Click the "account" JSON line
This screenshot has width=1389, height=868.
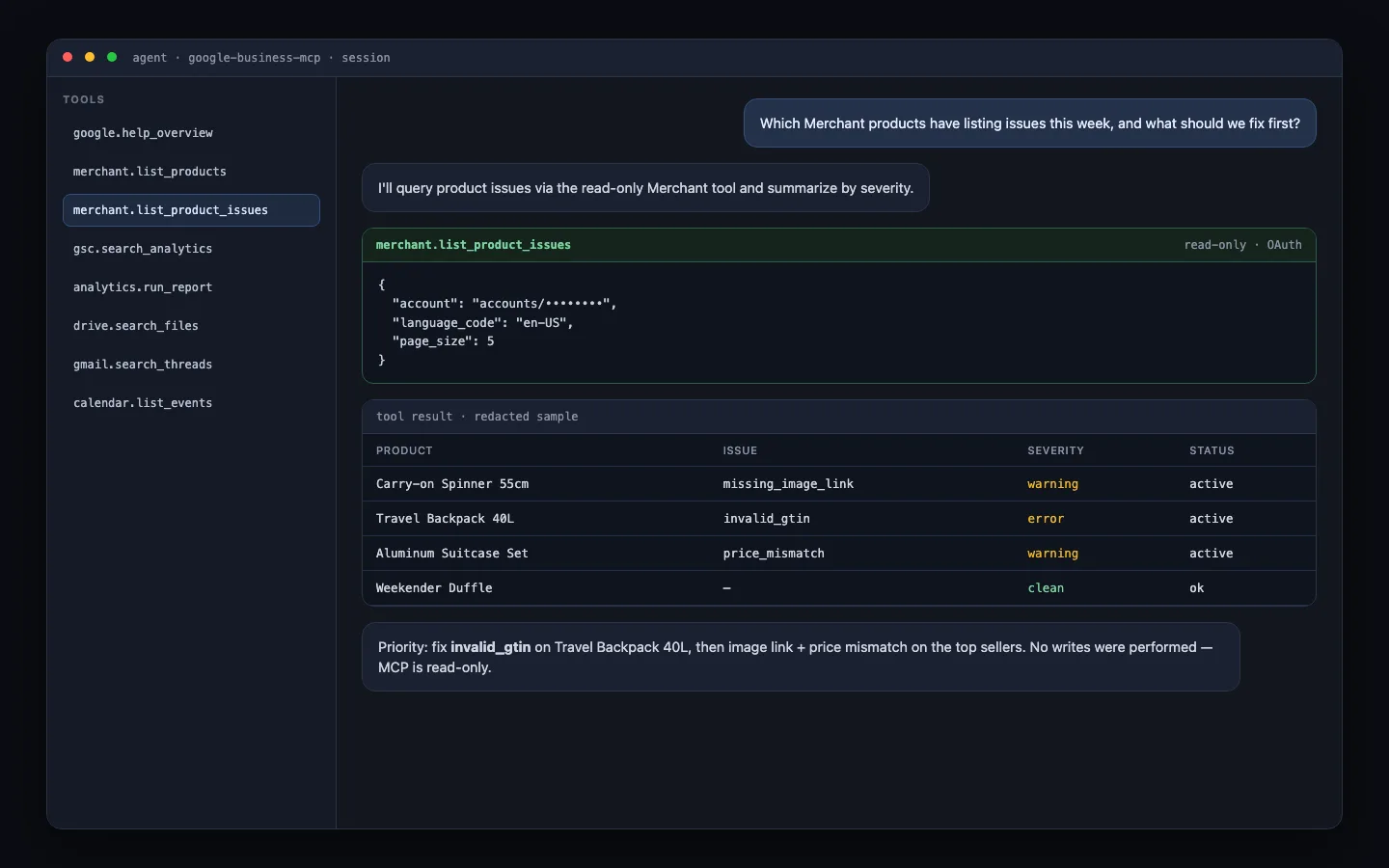(504, 303)
